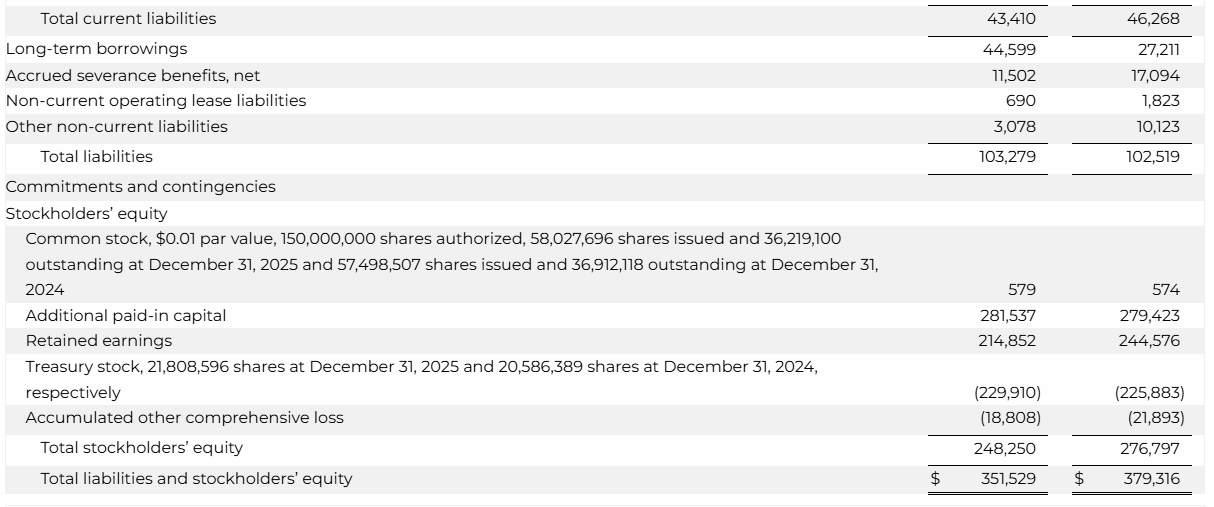1214x507 pixels.
Task: Select the Retained earnings value 214,852
Action: coord(1007,341)
